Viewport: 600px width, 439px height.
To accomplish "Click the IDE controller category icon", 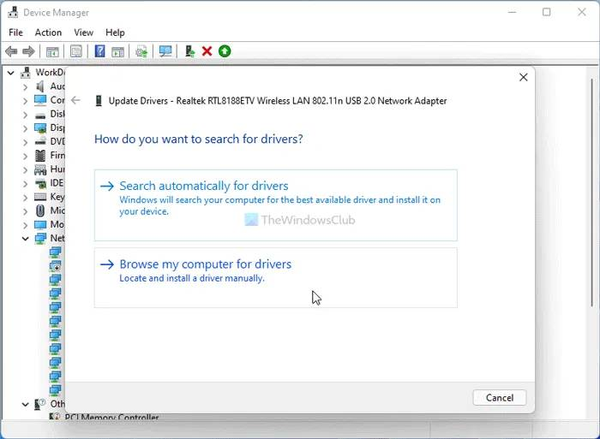I will point(40,184).
